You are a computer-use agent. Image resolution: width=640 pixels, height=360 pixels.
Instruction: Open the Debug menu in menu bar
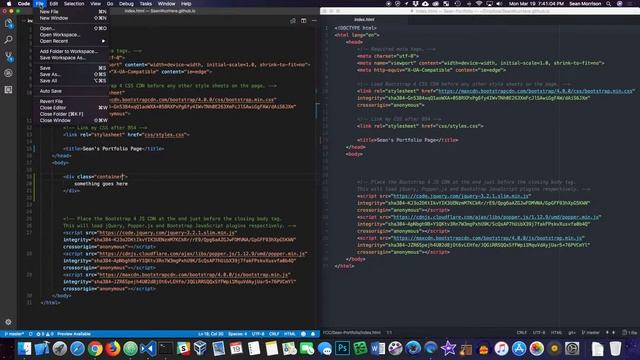tap(126, 4)
